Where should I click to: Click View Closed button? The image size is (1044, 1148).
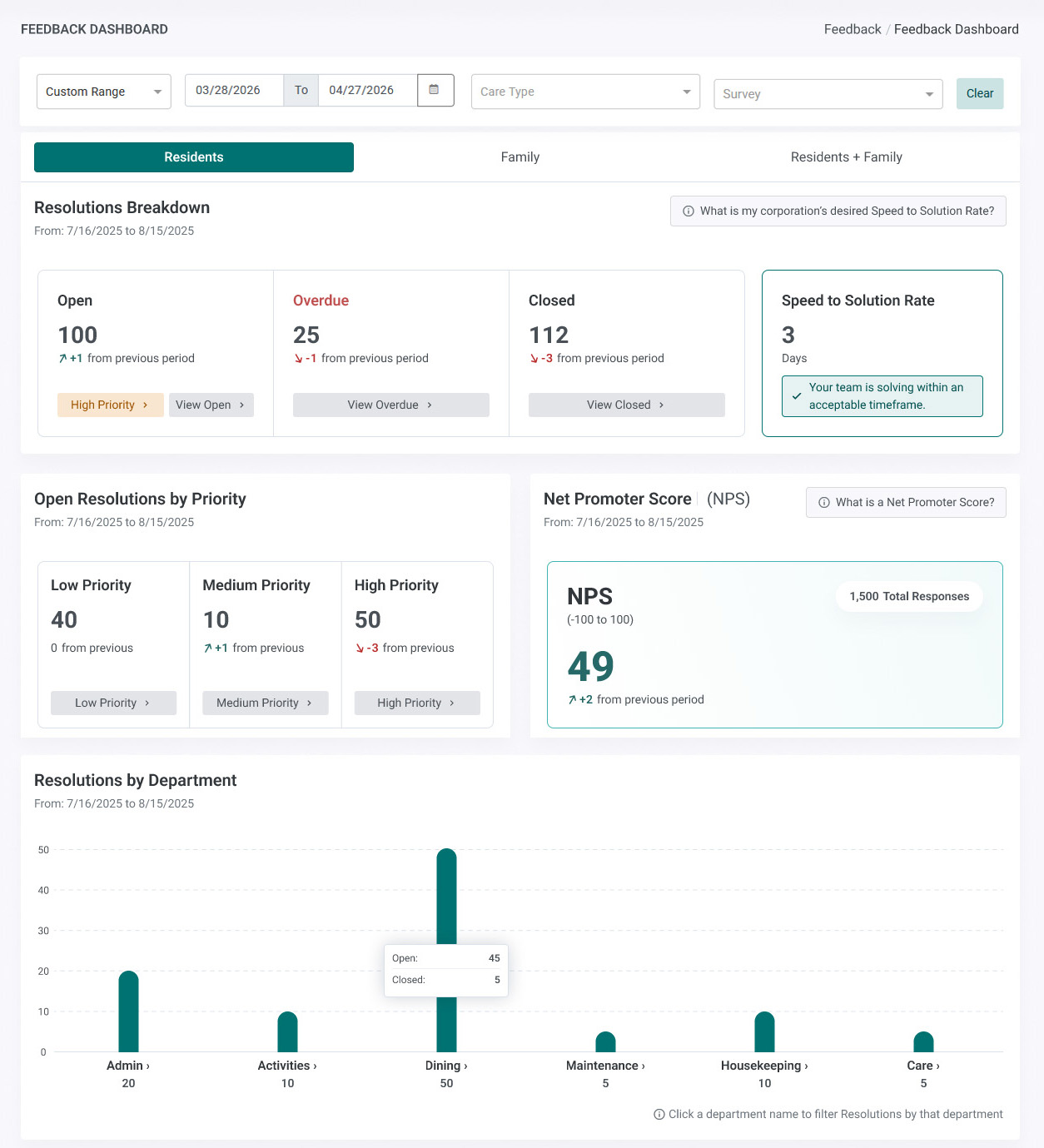[627, 405]
